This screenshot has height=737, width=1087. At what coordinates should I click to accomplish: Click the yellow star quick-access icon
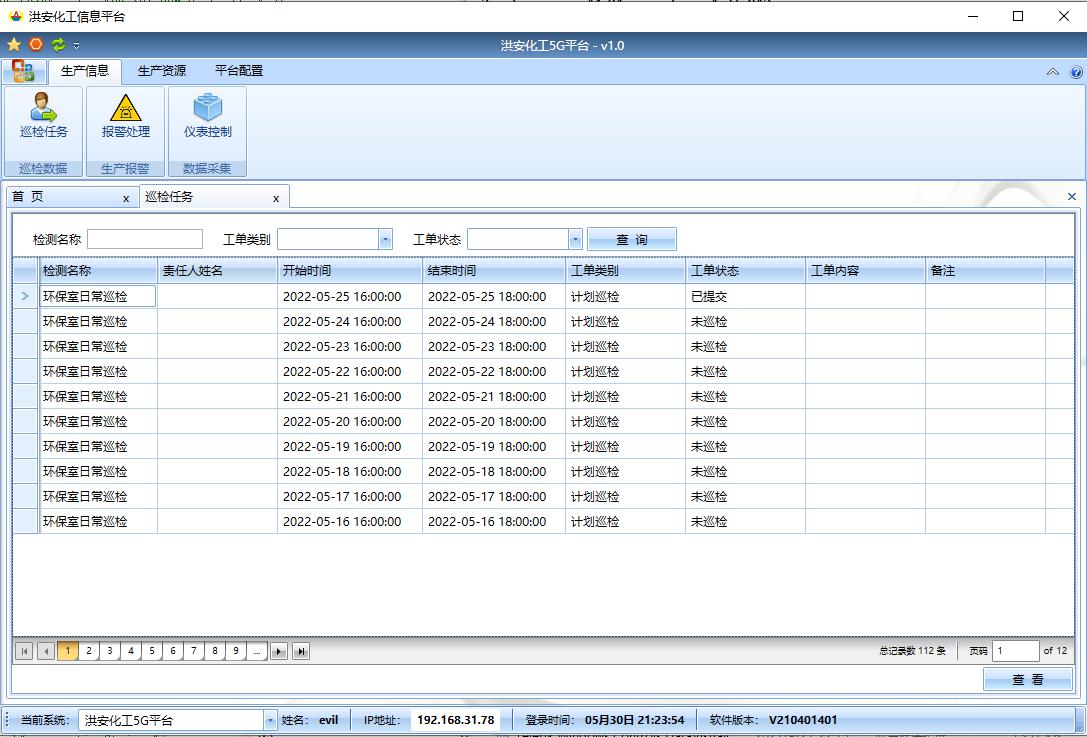click(14, 45)
